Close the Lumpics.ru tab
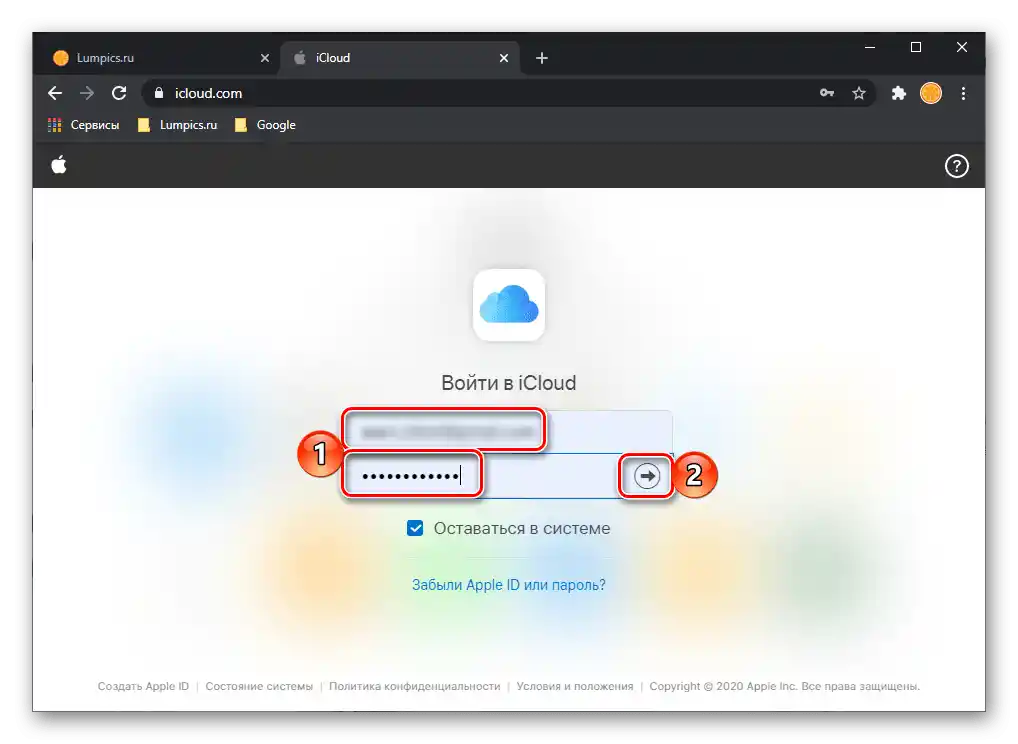The height and width of the screenshot is (744, 1018). coord(265,58)
